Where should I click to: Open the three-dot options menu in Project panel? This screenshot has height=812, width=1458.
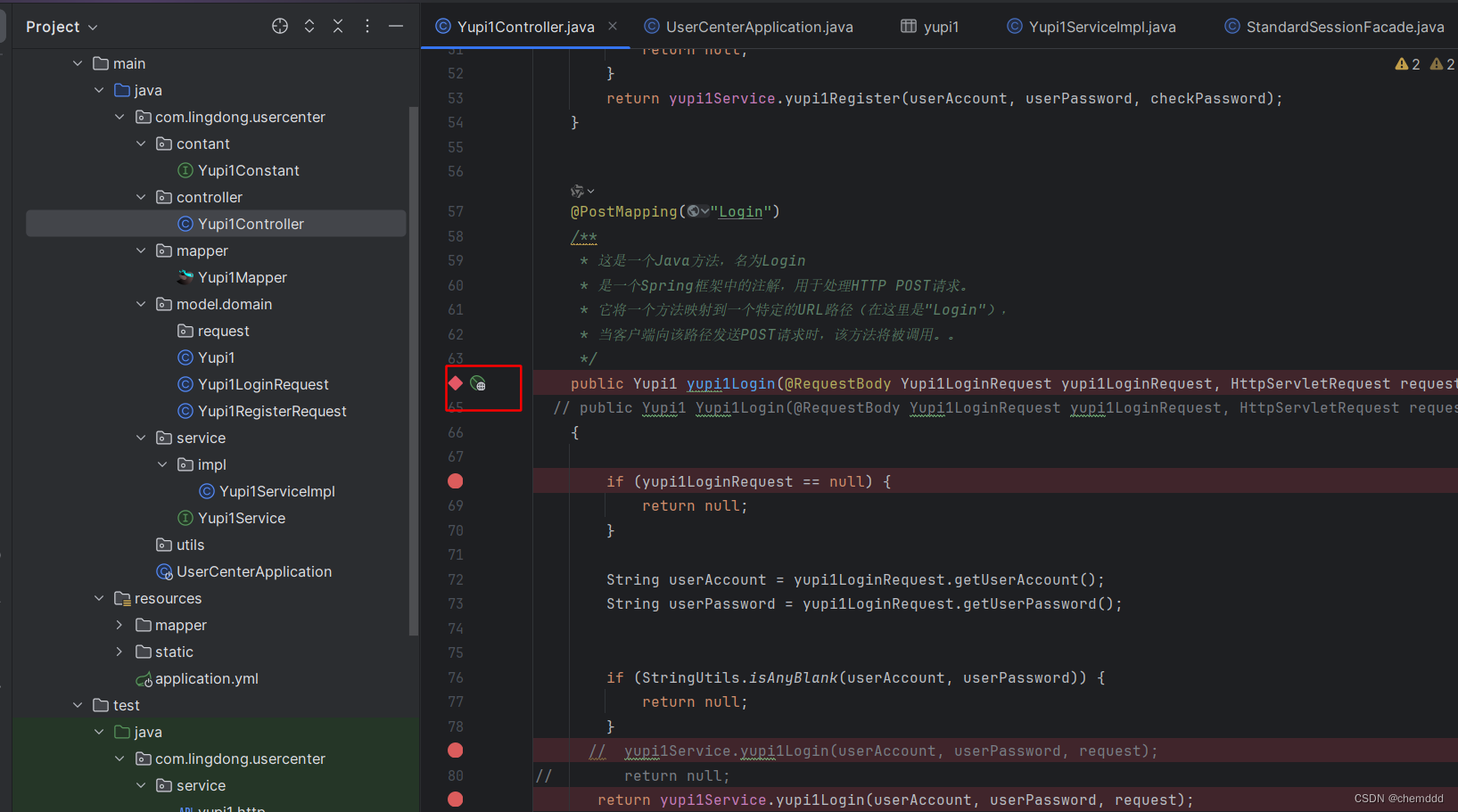(367, 26)
